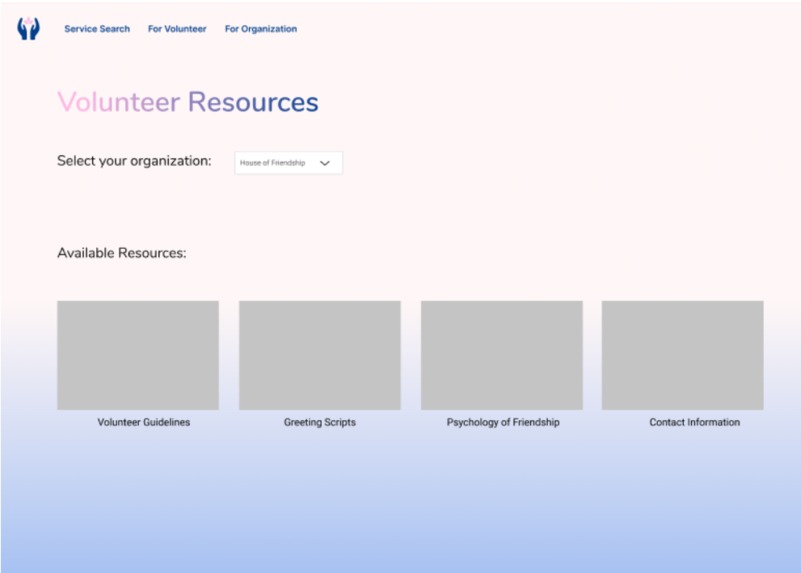Click the Greeting Scripts label
The width and height of the screenshot is (801, 573).
[320, 422]
